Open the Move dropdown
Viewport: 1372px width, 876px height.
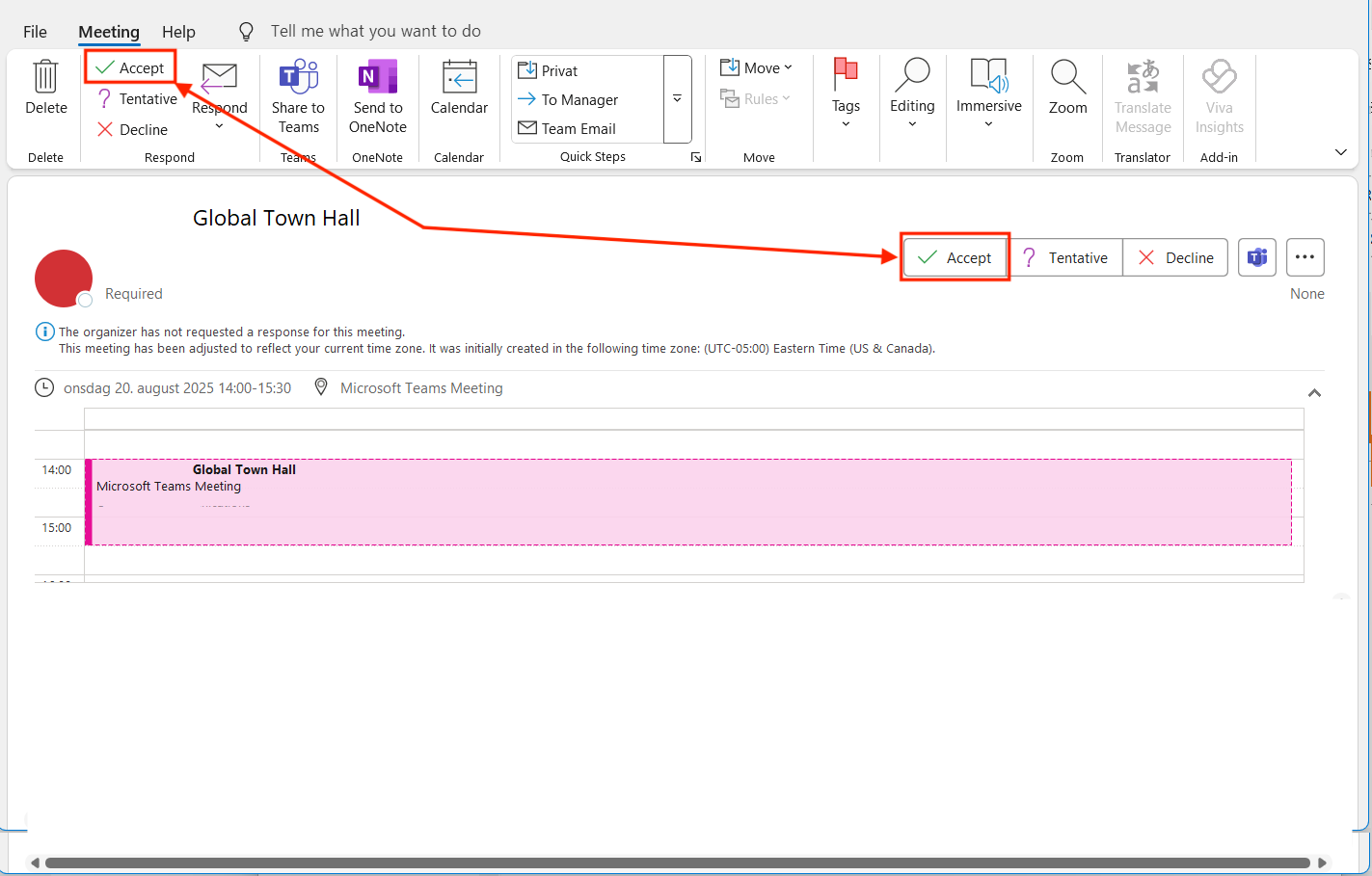tap(758, 67)
